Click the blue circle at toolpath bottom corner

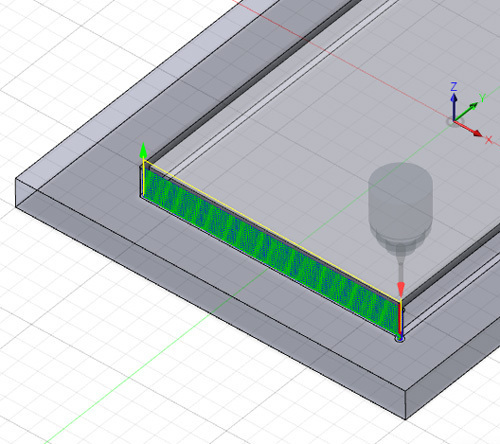[x=400, y=339]
